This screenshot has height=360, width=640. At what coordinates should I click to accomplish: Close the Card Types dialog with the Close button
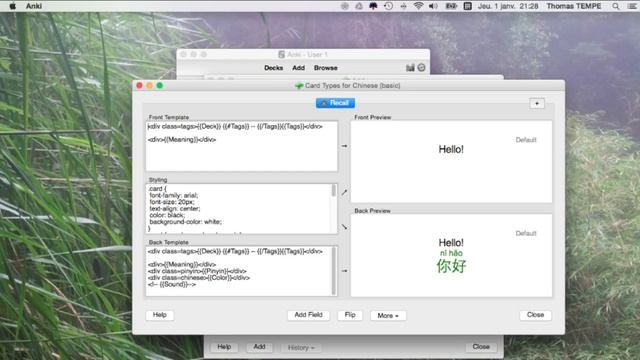click(535, 315)
